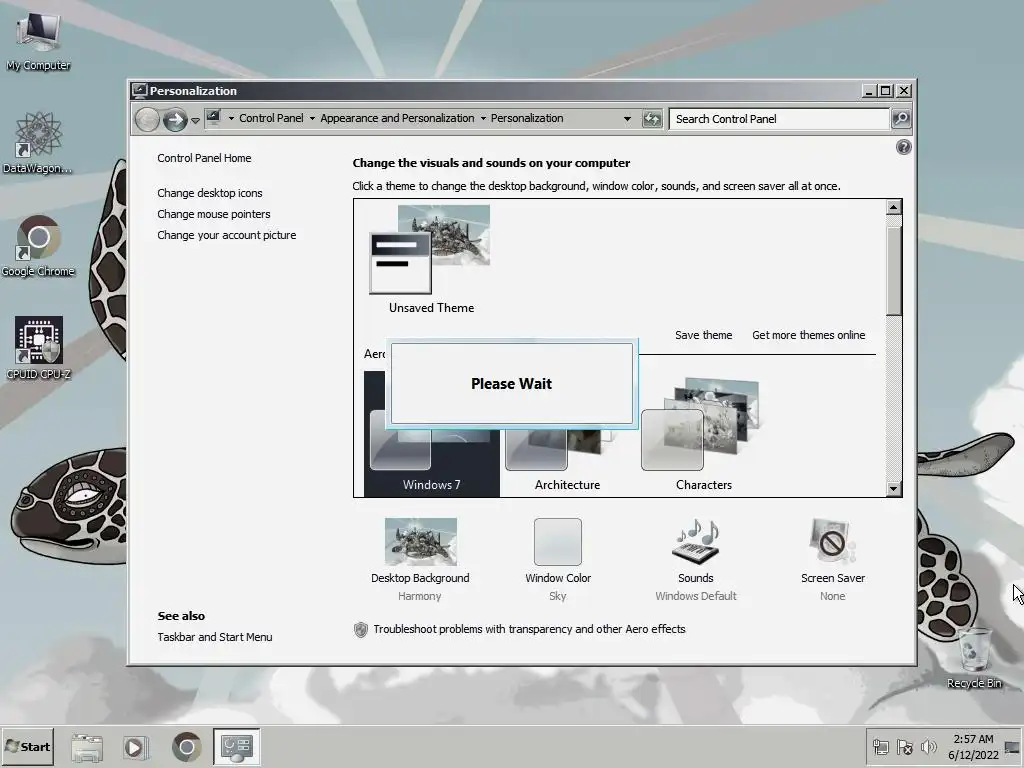The width and height of the screenshot is (1024, 768).
Task: Click the shield icon beside Troubleshoot link
Action: pos(360,630)
